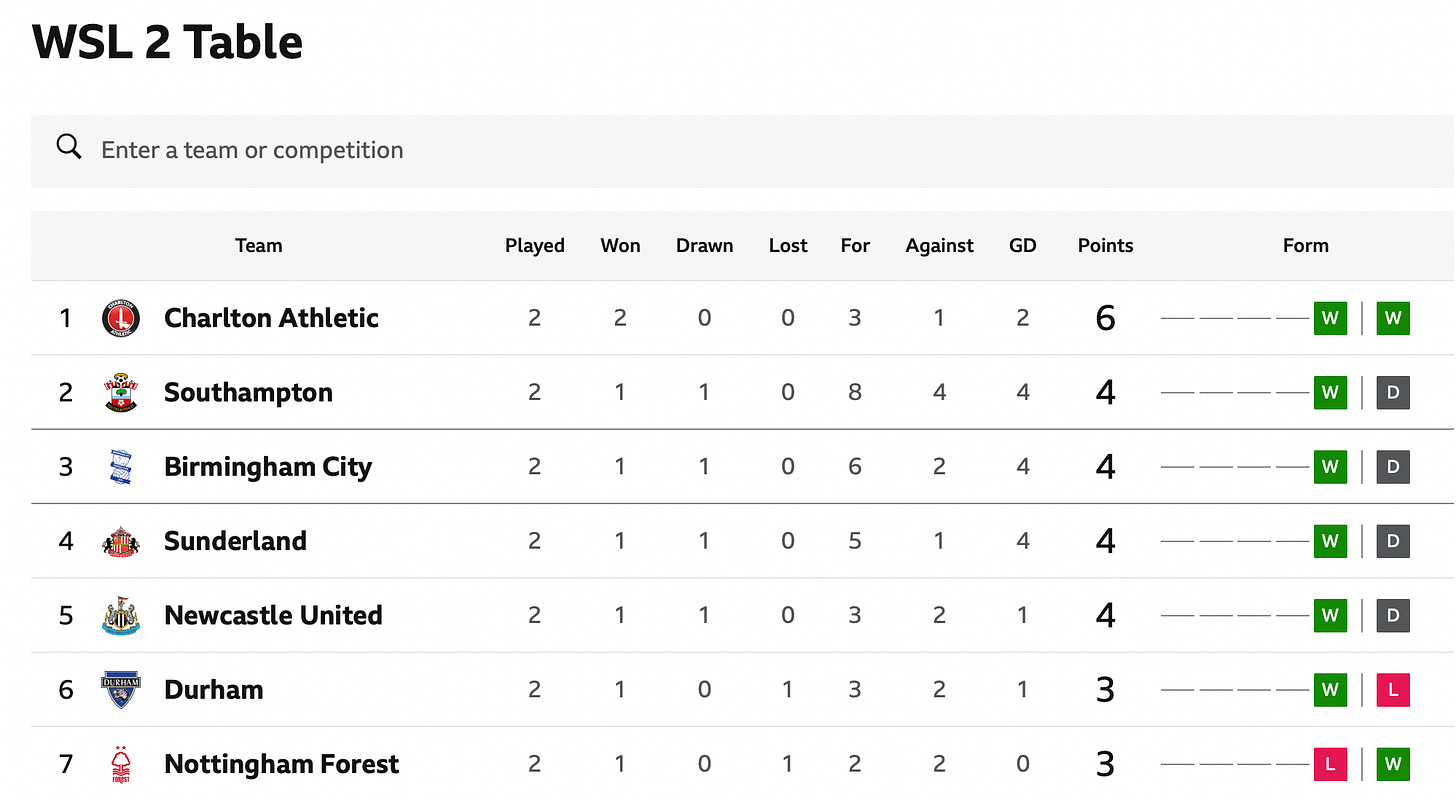Open the Charlton Athletic team link
Image resolution: width=1456 pixels, height=800 pixels.
click(271, 318)
